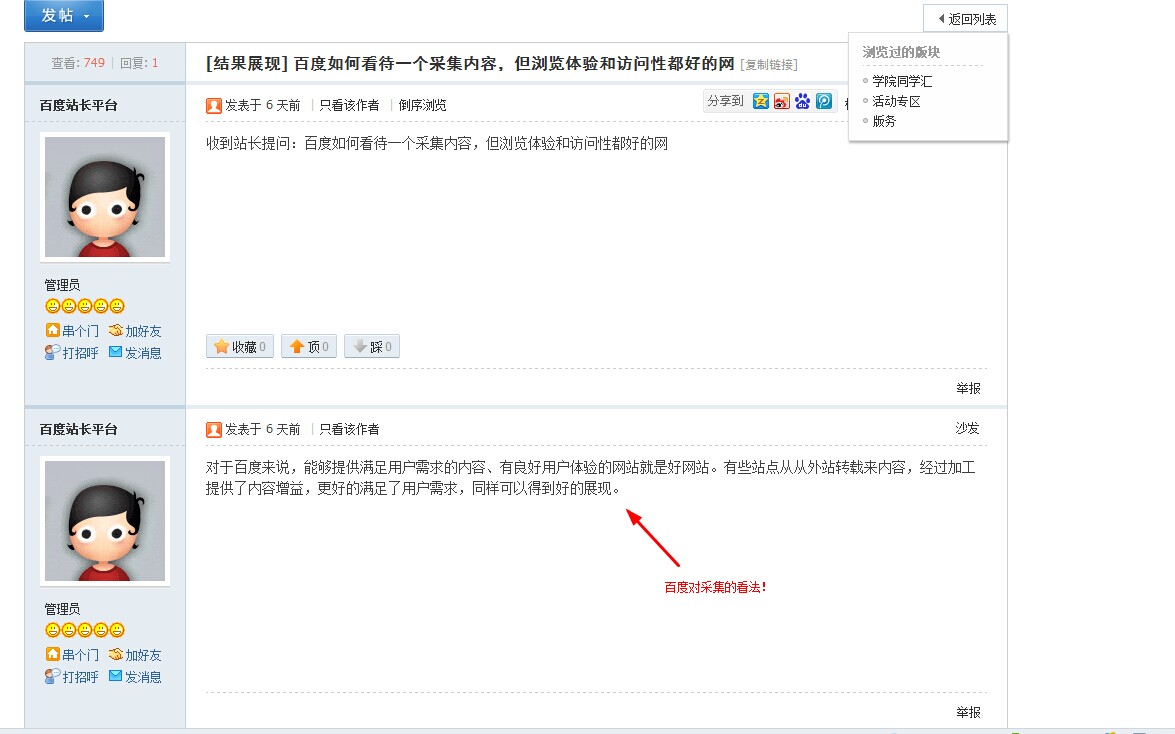Click 只看该作者 in the second post
This screenshot has height=734, width=1175.
tap(349, 430)
